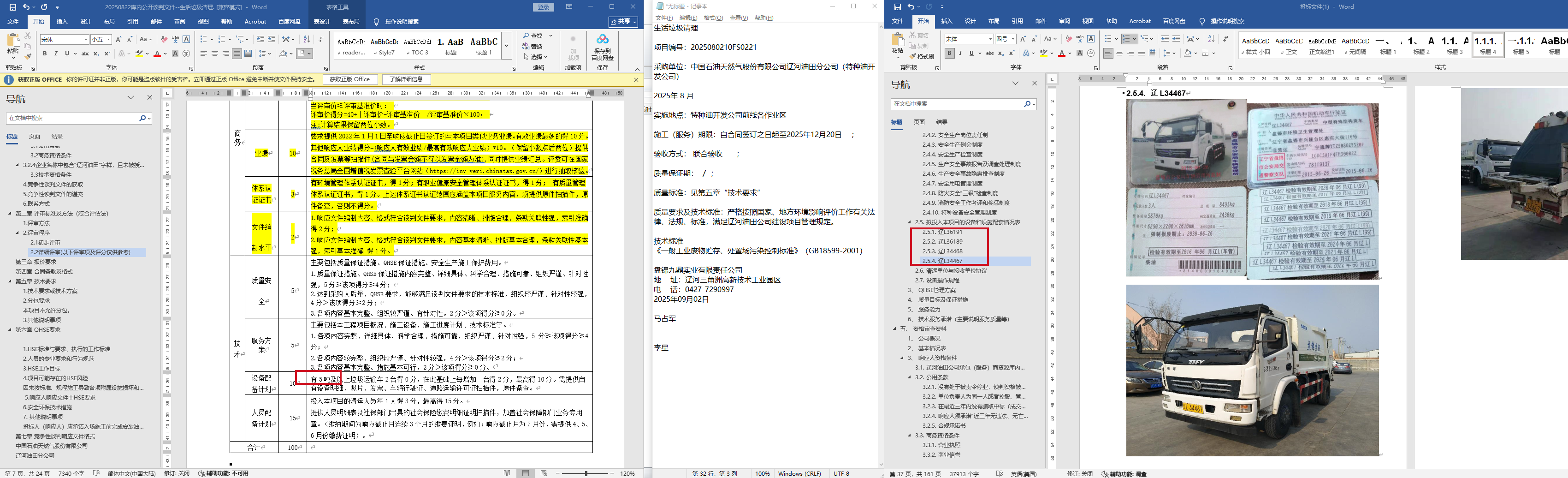
Task: Collapse 2.5 拟投入本项目的设备 node in right navigation
Action: coord(909,222)
